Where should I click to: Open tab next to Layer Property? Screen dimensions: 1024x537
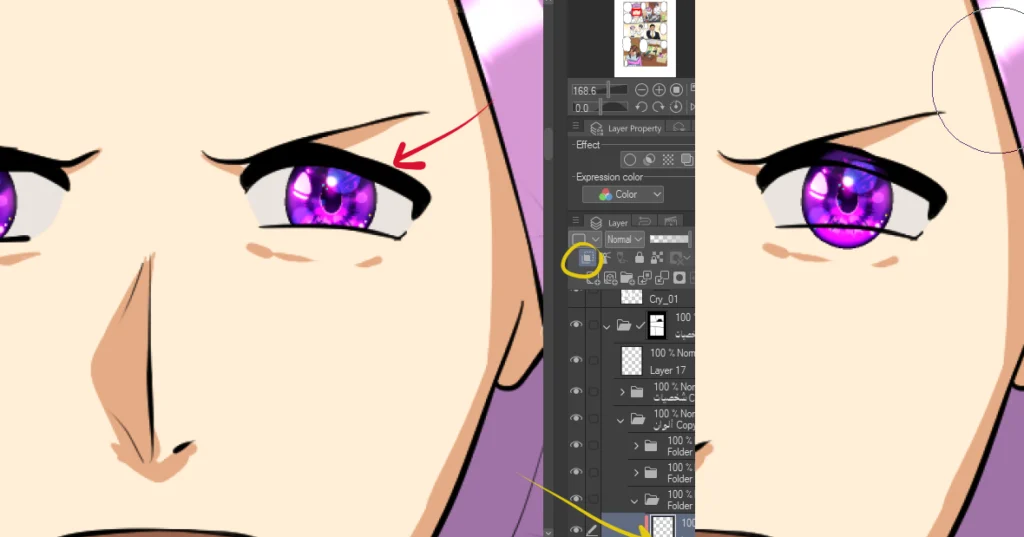coord(679,127)
